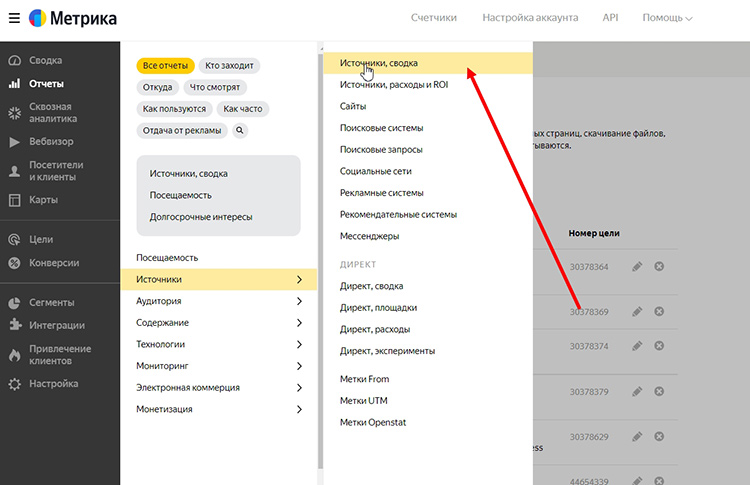The height and width of the screenshot is (485, 750).
Task: Click the report search magnifier icon
Action: click(240, 130)
